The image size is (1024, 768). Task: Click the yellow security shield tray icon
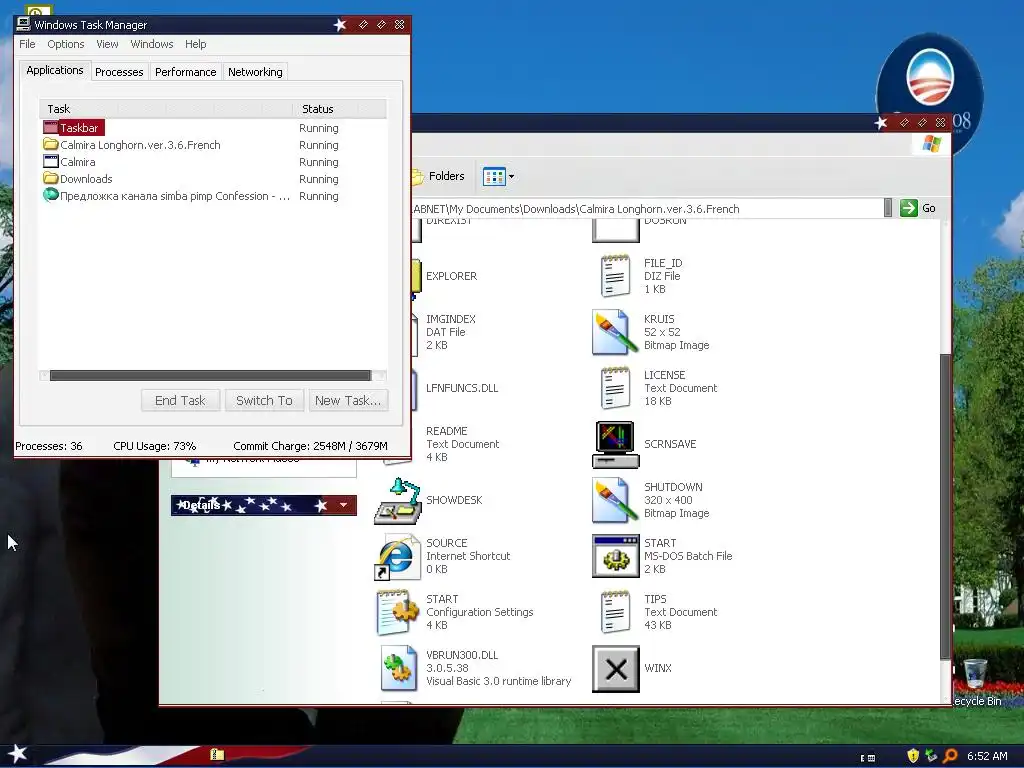tap(913, 756)
